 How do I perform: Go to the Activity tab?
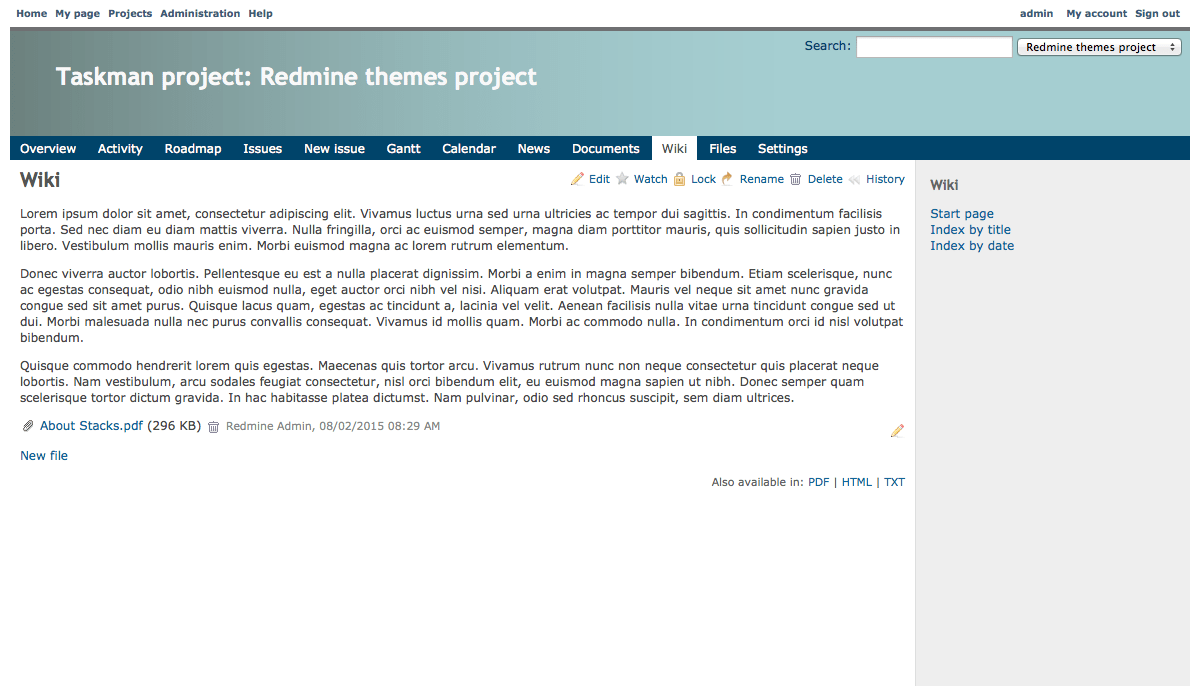click(x=120, y=148)
